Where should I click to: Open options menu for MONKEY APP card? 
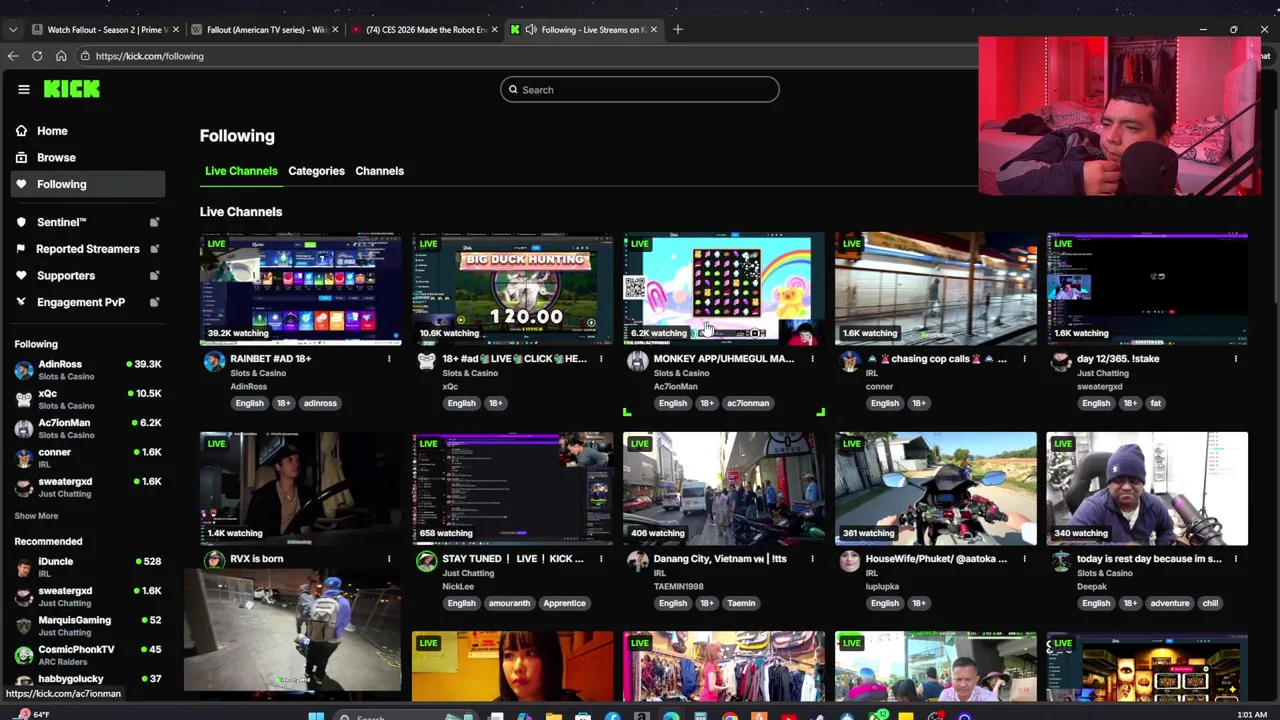click(x=812, y=359)
